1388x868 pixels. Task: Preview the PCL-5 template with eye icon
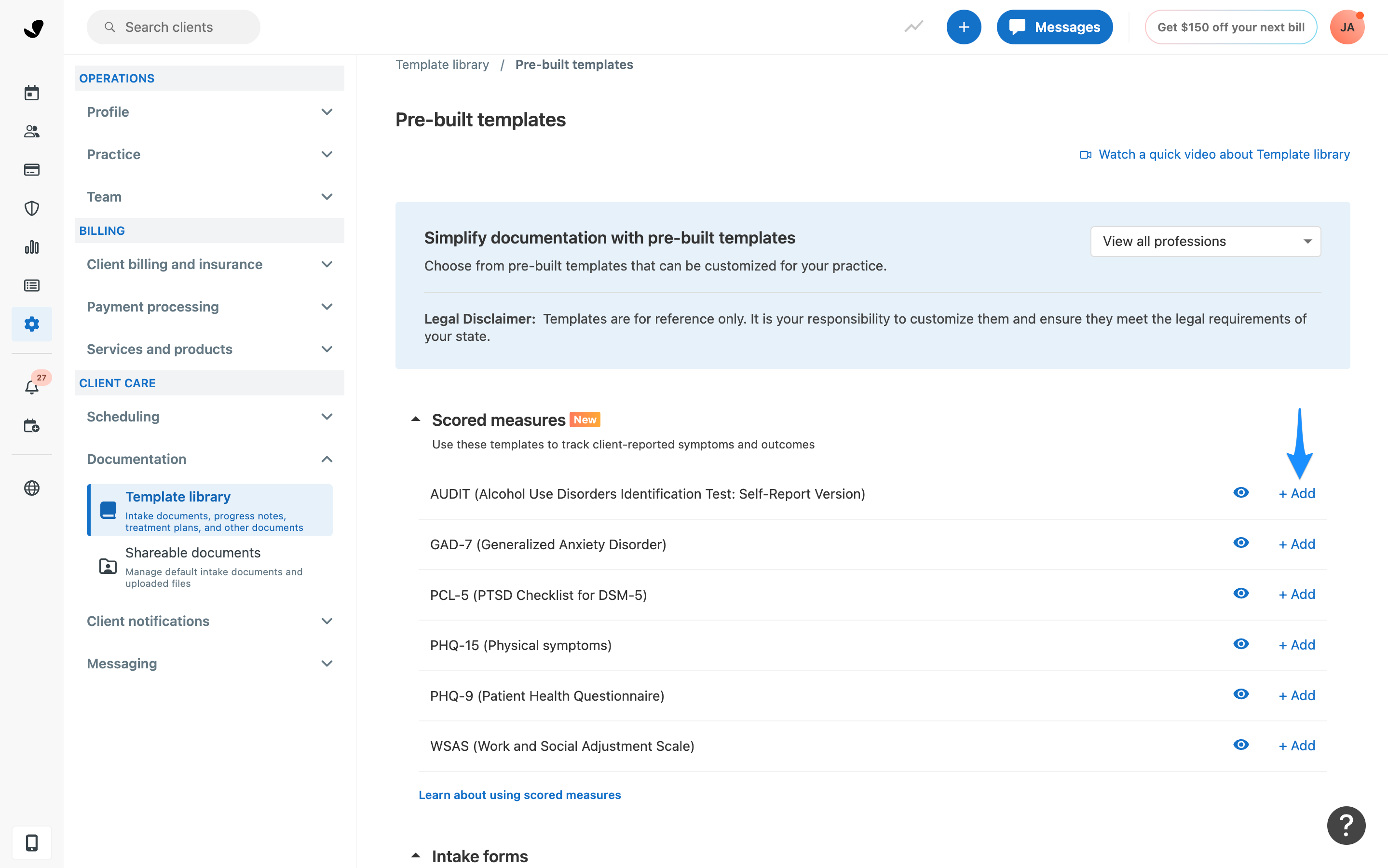1240,594
